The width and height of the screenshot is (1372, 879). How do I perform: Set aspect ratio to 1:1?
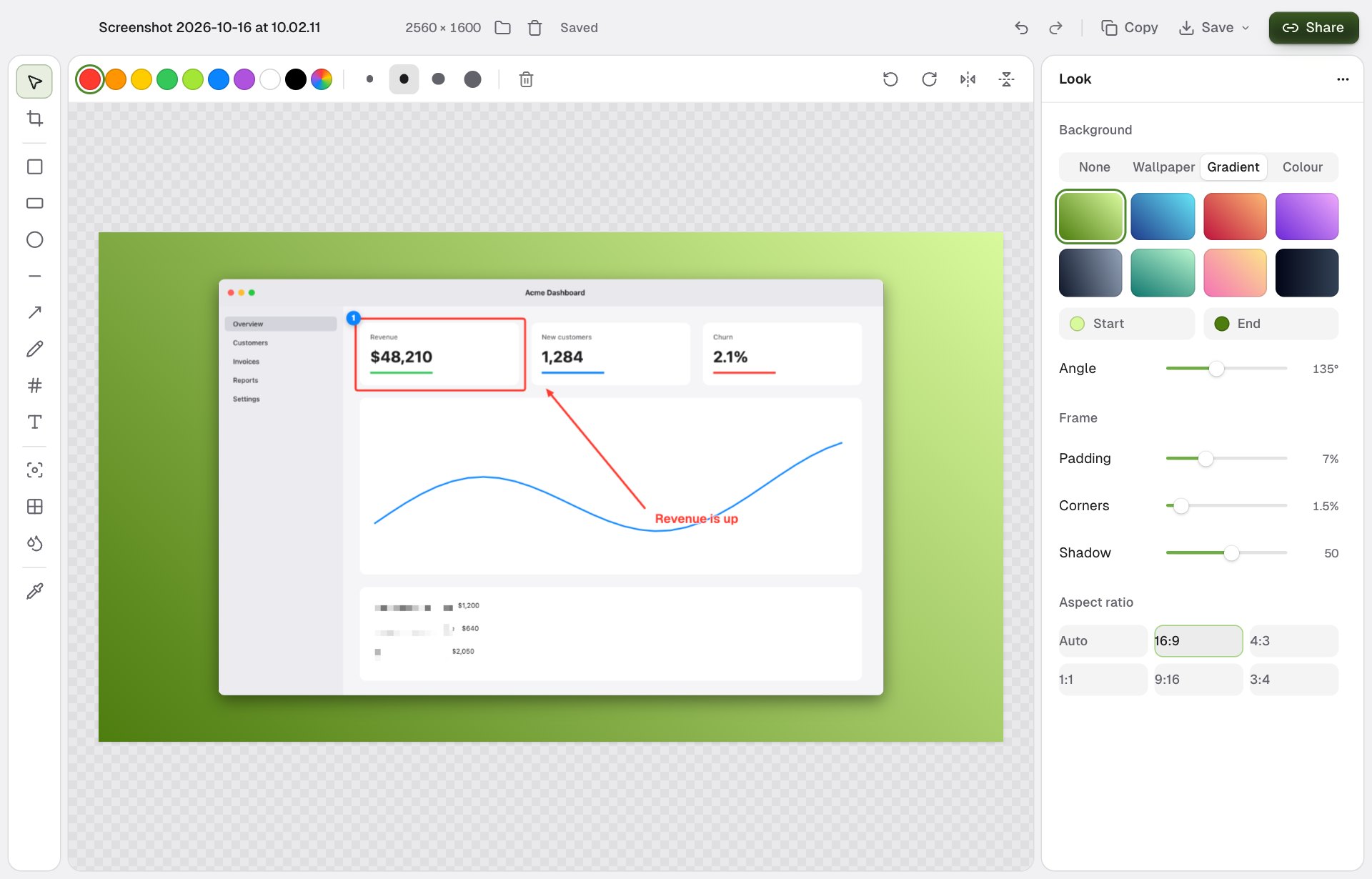click(x=1103, y=680)
